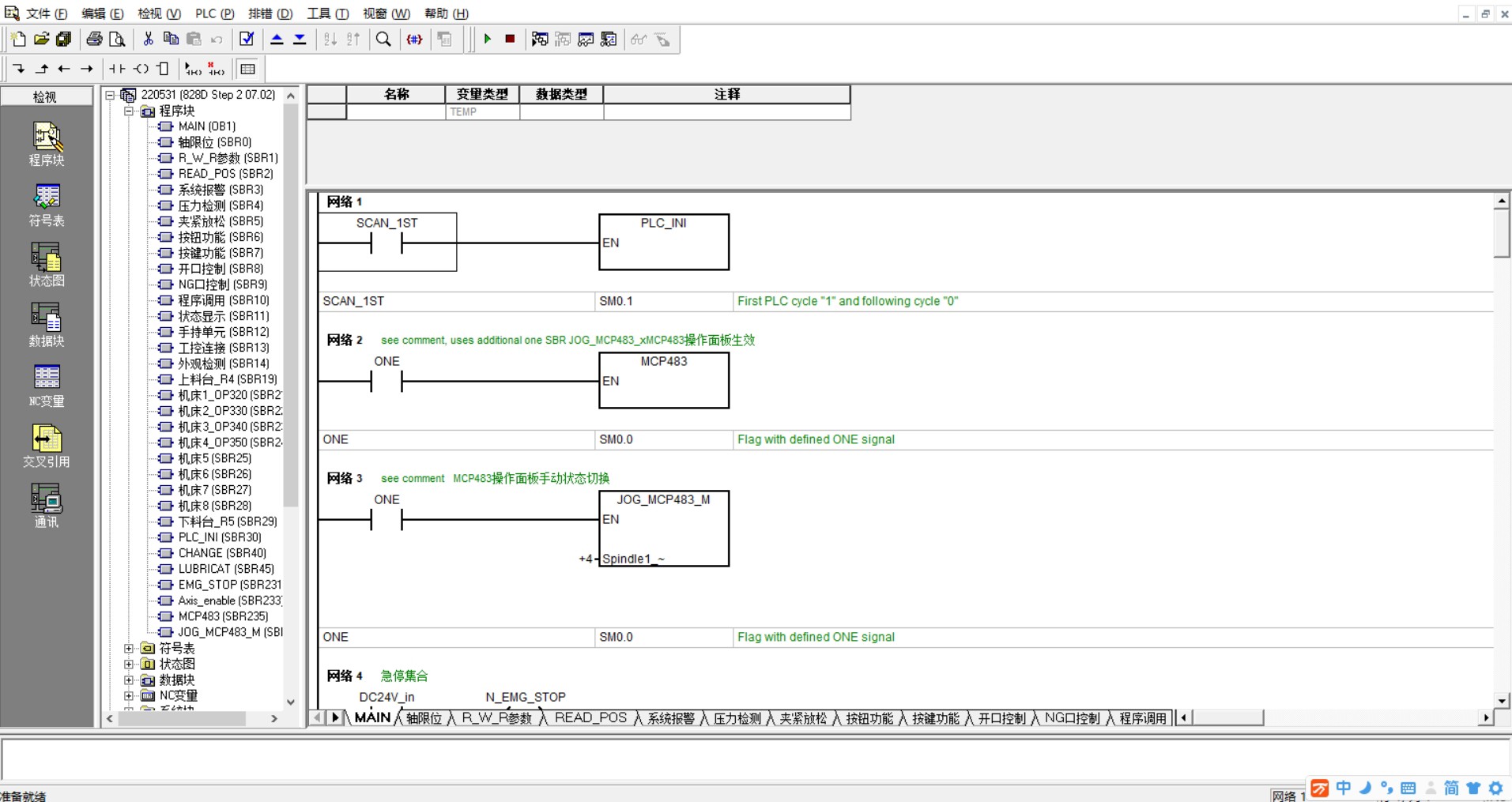Toggle chart status icon in toolbar
Image resolution: width=1512 pixels, height=802 pixels.
click(586, 39)
